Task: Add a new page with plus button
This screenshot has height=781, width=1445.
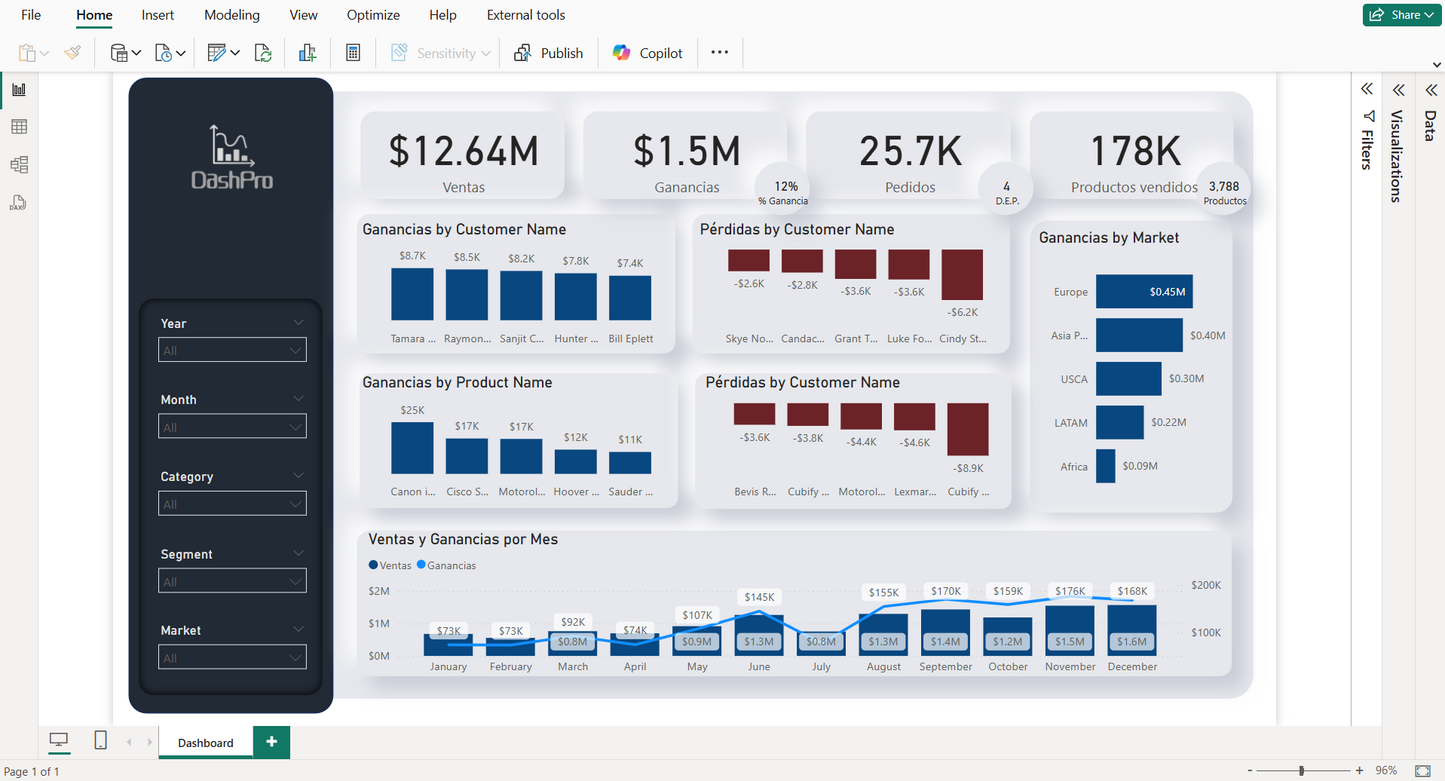Action: (271, 742)
